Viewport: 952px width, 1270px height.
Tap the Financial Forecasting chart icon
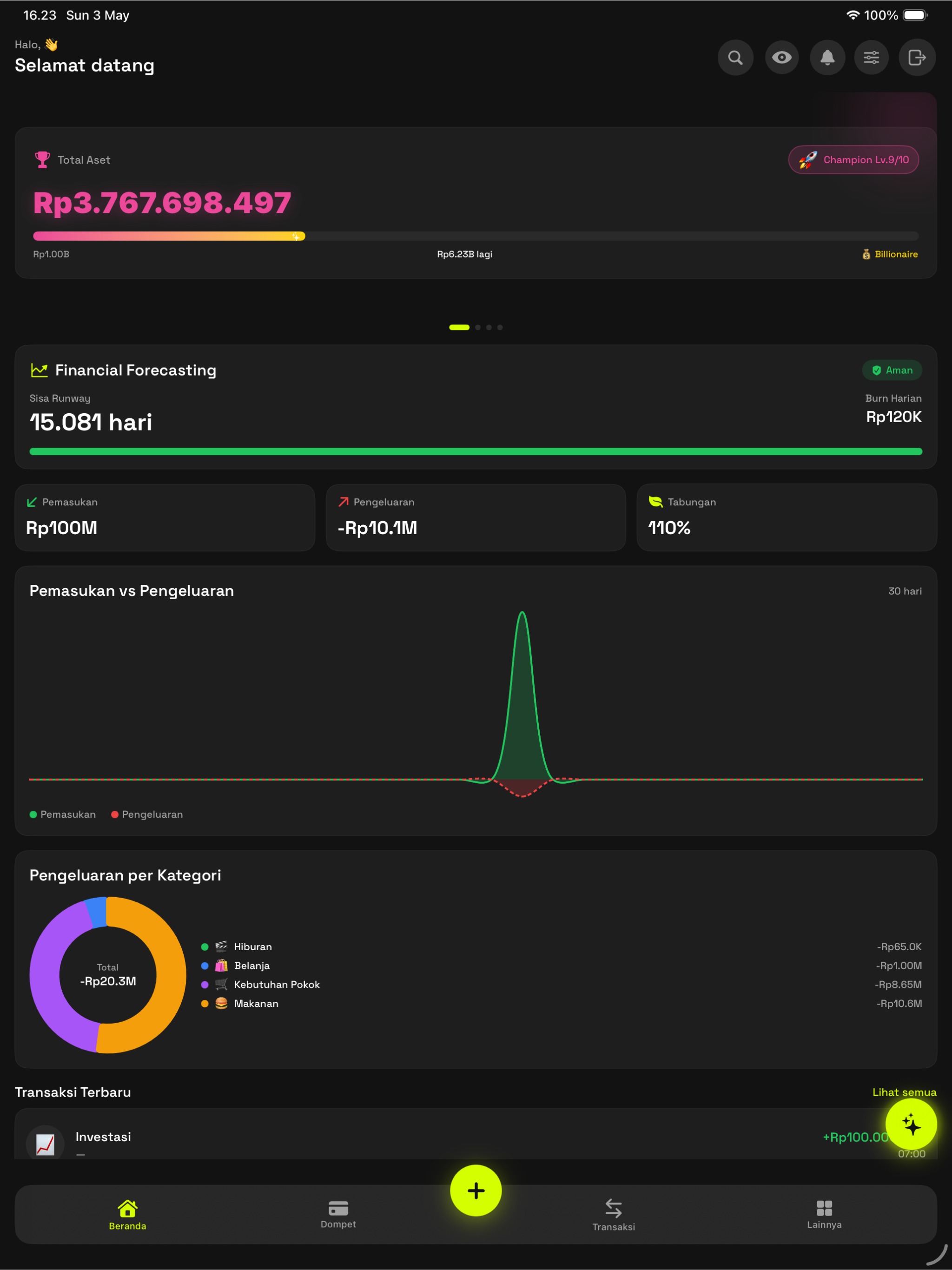[39, 370]
